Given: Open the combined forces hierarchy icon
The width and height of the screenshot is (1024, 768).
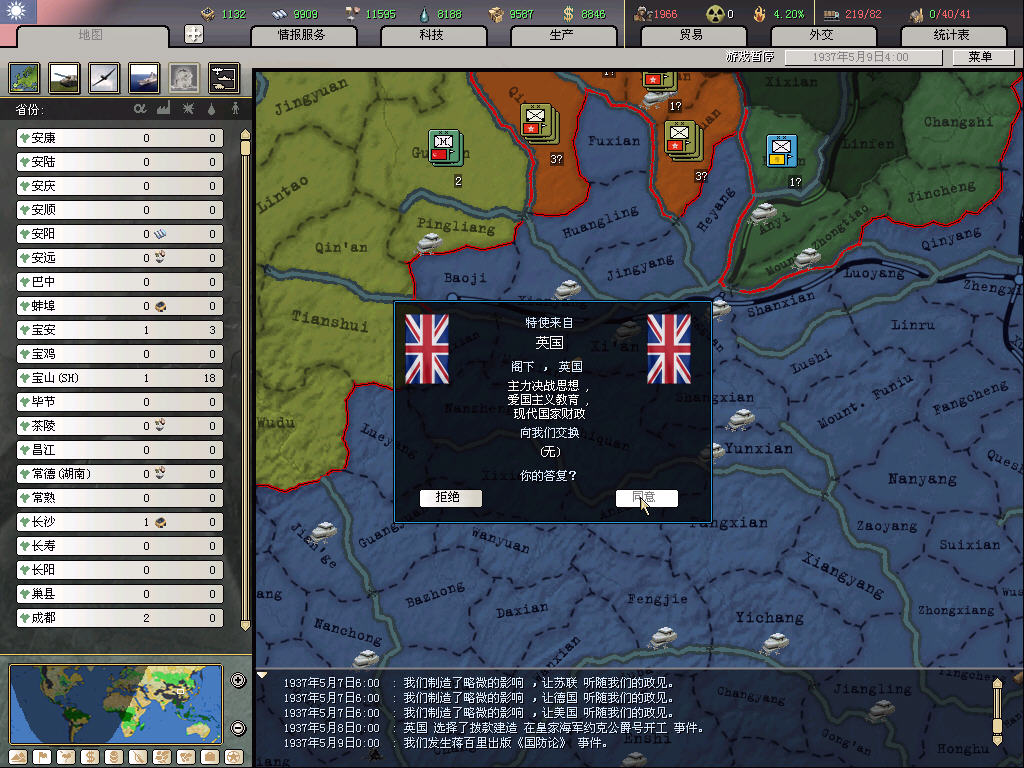Looking at the screenshot, I should (224, 78).
